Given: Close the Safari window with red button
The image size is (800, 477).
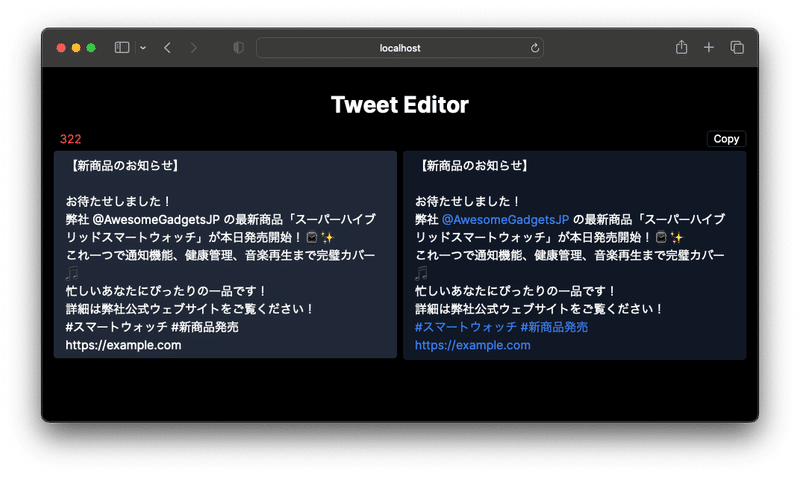Looking at the screenshot, I should (61, 47).
